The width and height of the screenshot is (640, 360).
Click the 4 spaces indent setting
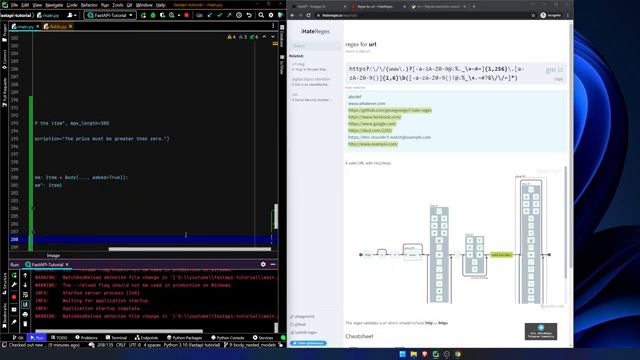point(152,345)
